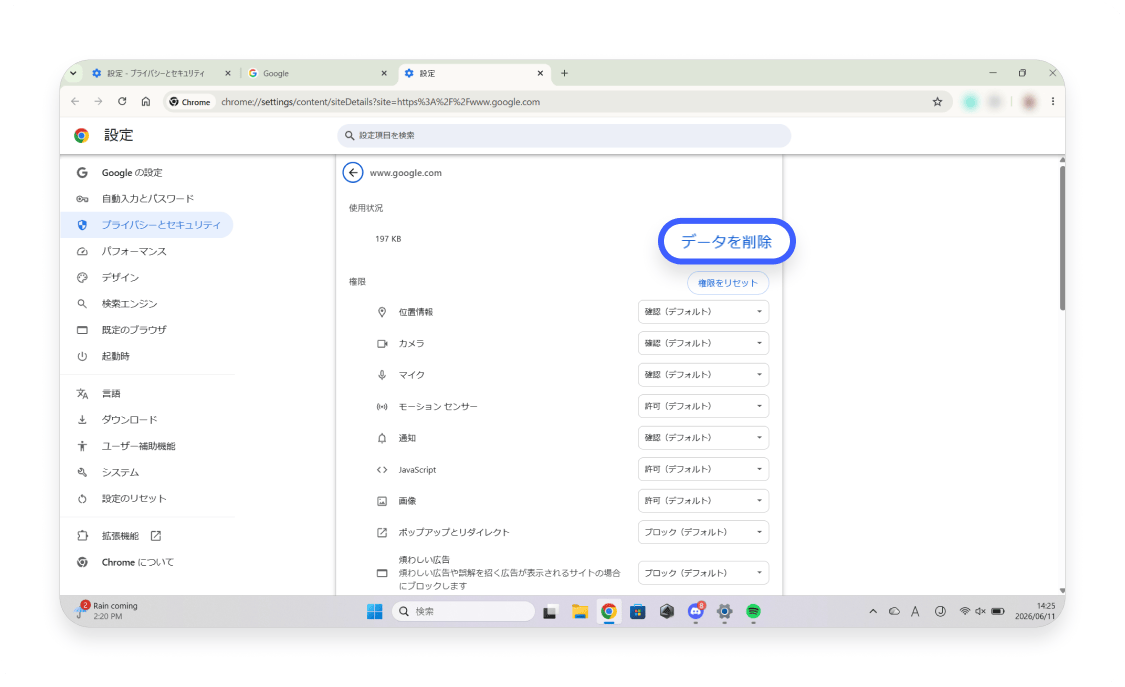The image size is (1125, 687).
Task: Close the 設定 - プライバシーとセキュリティ tab
Action: 227,73
